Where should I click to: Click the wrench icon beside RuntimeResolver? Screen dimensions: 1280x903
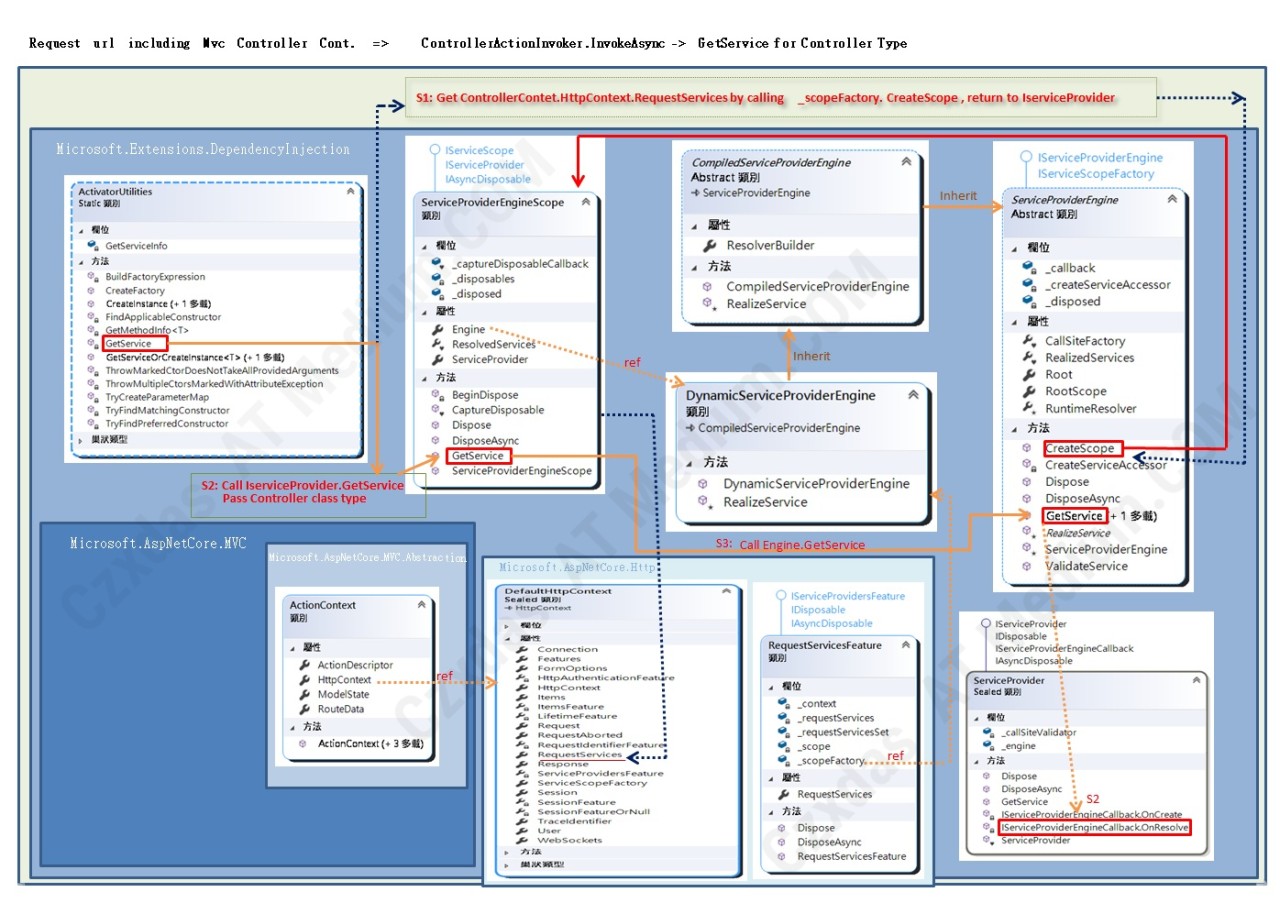(1029, 408)
